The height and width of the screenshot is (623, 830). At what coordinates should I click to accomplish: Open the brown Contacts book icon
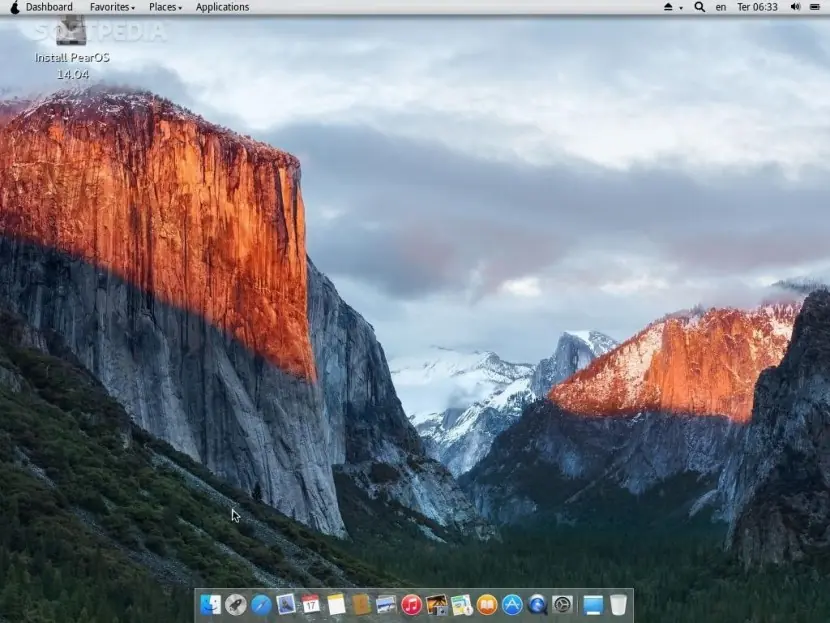[x=361, y=604]
